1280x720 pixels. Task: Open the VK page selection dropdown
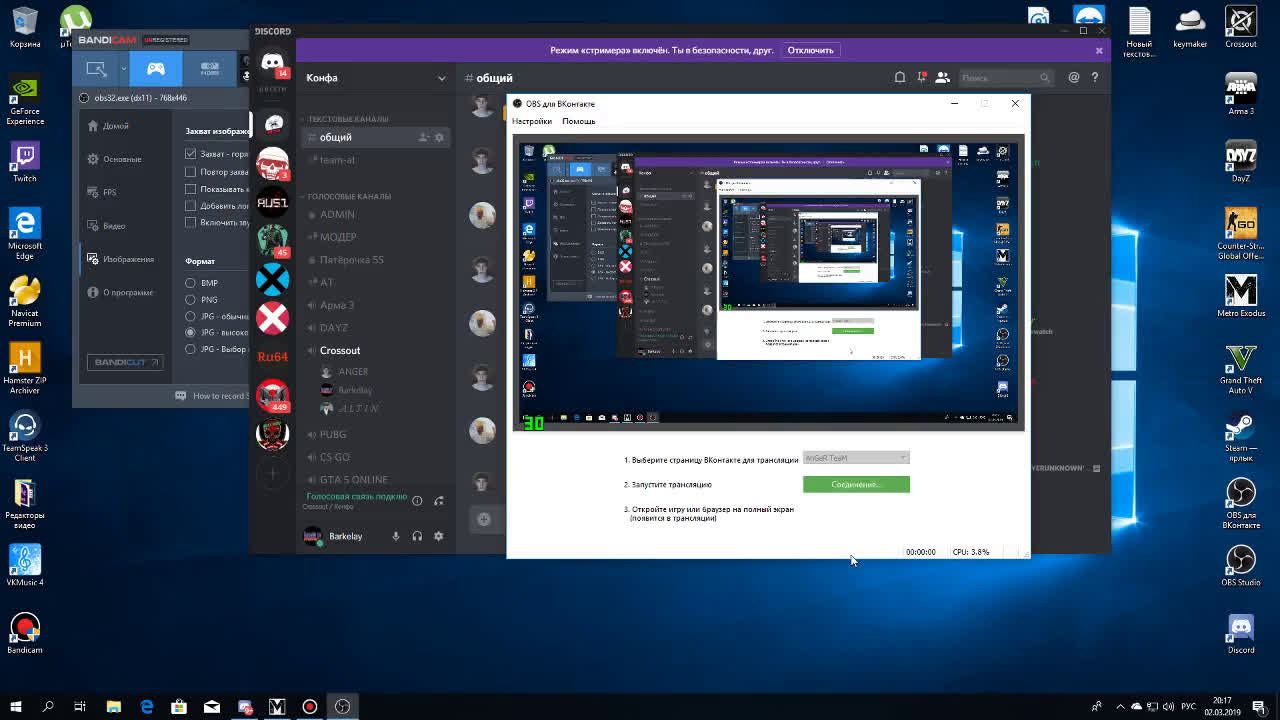[x=856, y=458]
